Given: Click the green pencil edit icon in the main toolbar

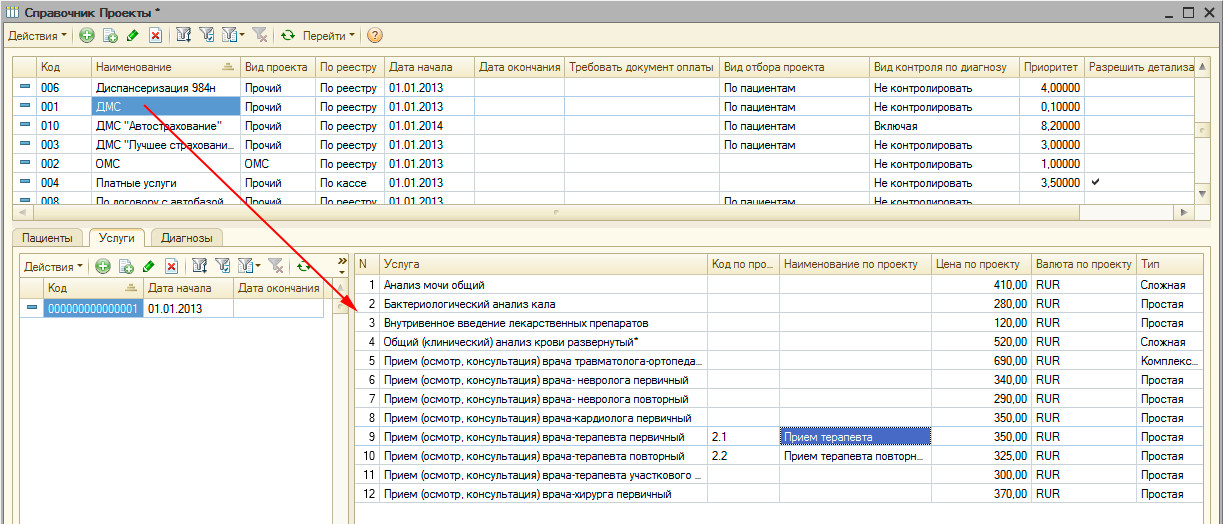Looking at the screenshot, I should (133, 35).
